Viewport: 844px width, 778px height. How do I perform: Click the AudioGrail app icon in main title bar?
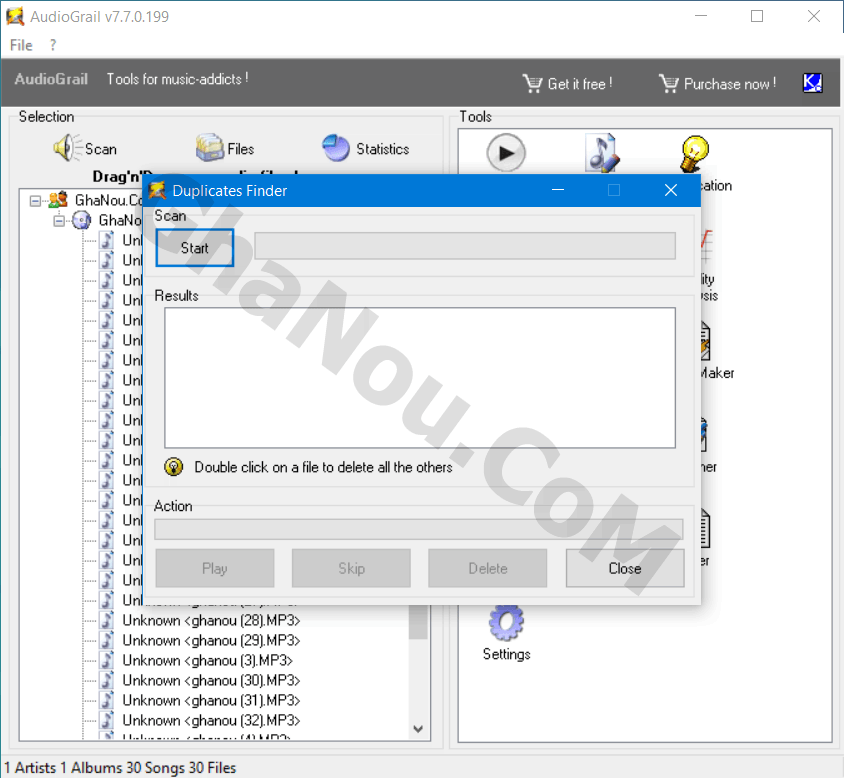tap(15, 17)
